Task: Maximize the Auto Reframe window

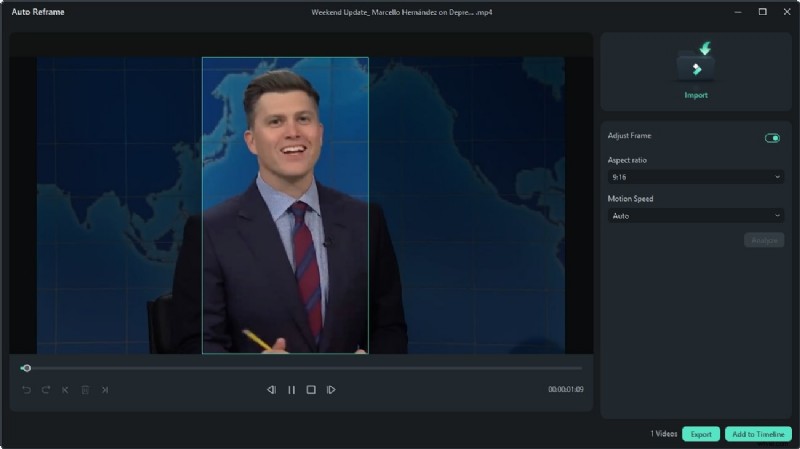Action: tap(762, 11)
